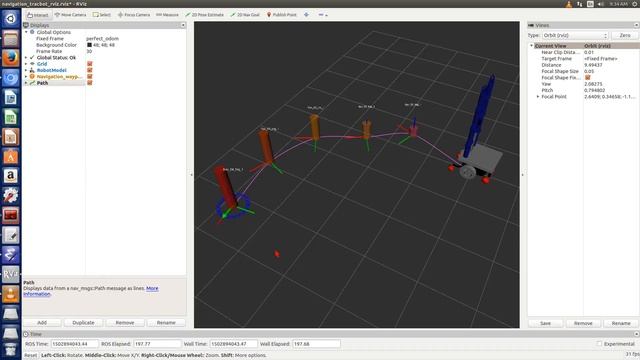Pick the Measure tool
Image resolution: width=640 pixels, height=360 pixels.
click(167, 15)
